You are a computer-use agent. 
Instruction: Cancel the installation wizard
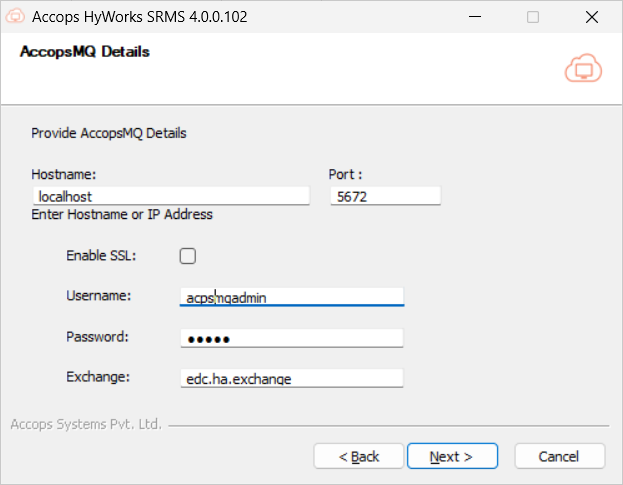tap(559, 456)
